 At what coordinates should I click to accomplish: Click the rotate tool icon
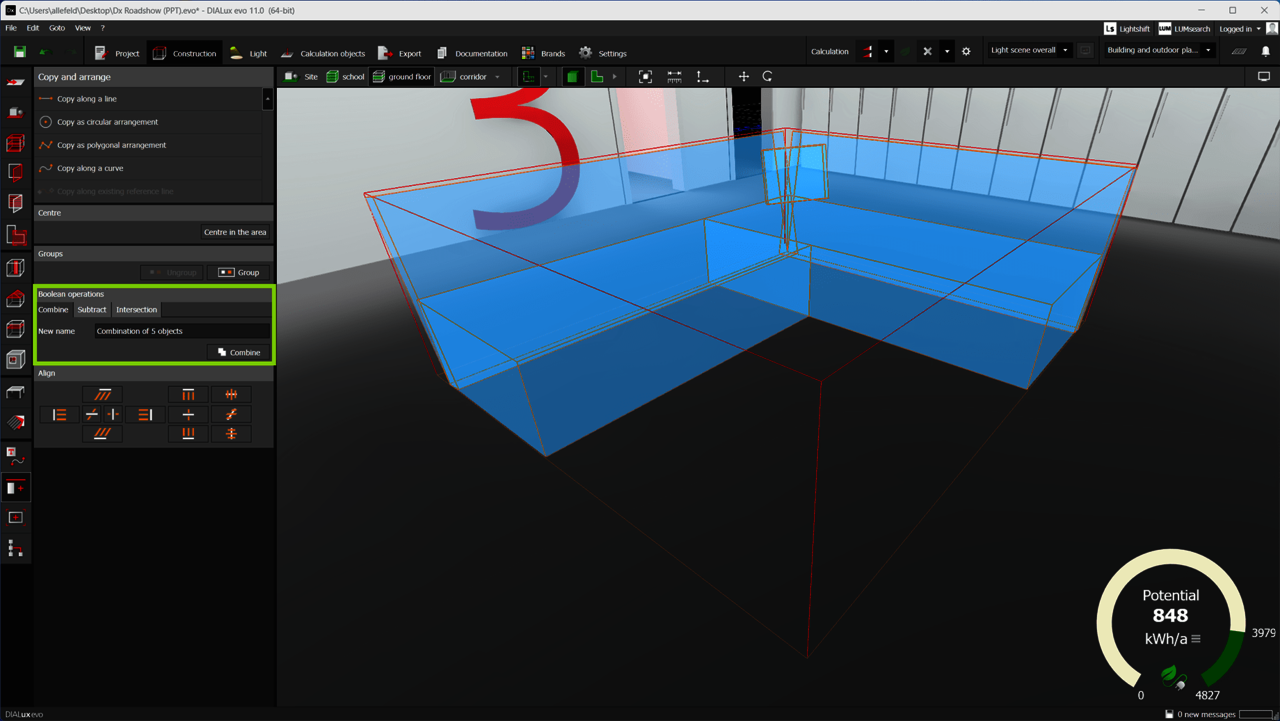pyautogui.click(x=767, y=76)
